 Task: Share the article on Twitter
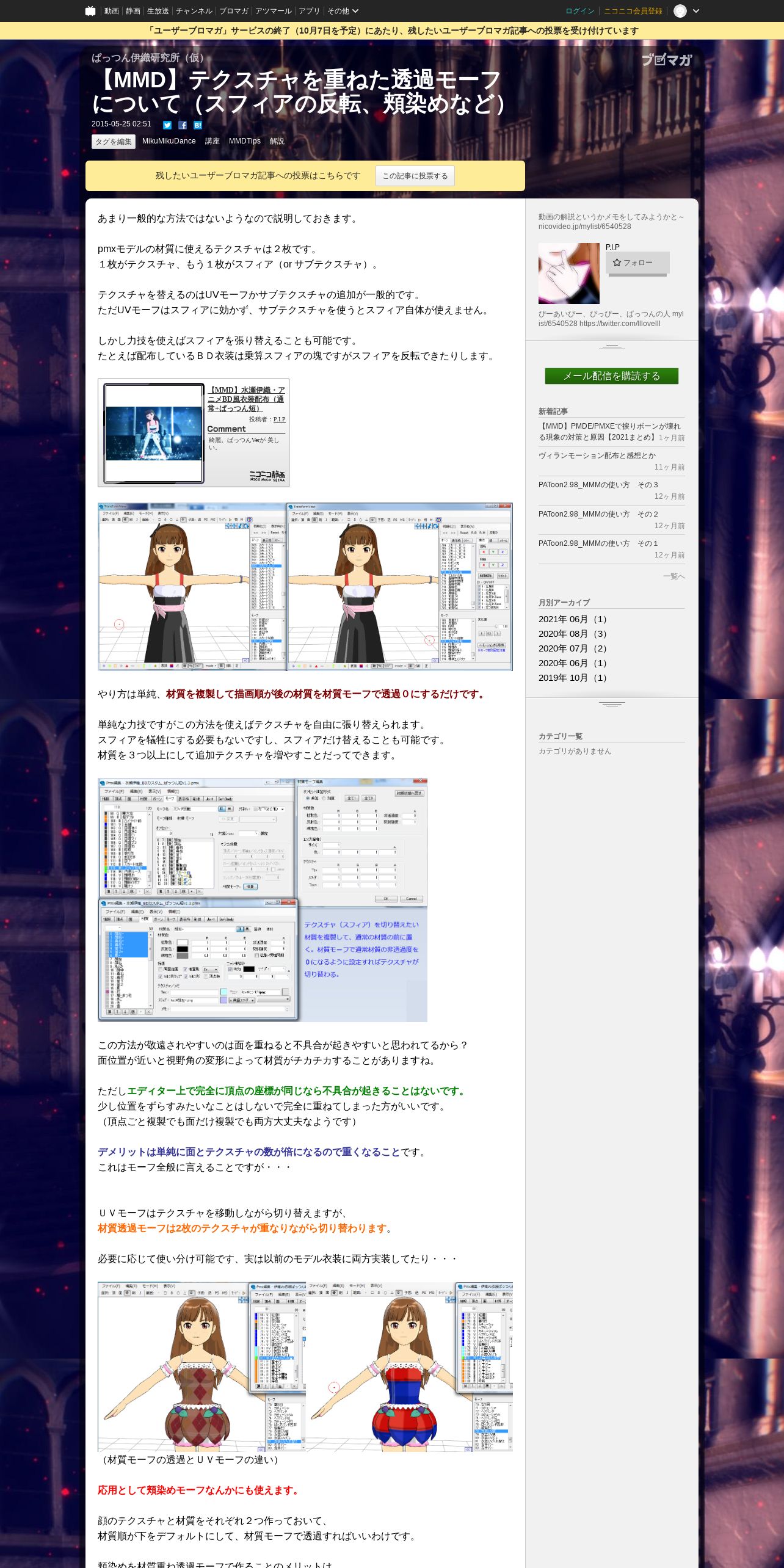pos(167,125)
